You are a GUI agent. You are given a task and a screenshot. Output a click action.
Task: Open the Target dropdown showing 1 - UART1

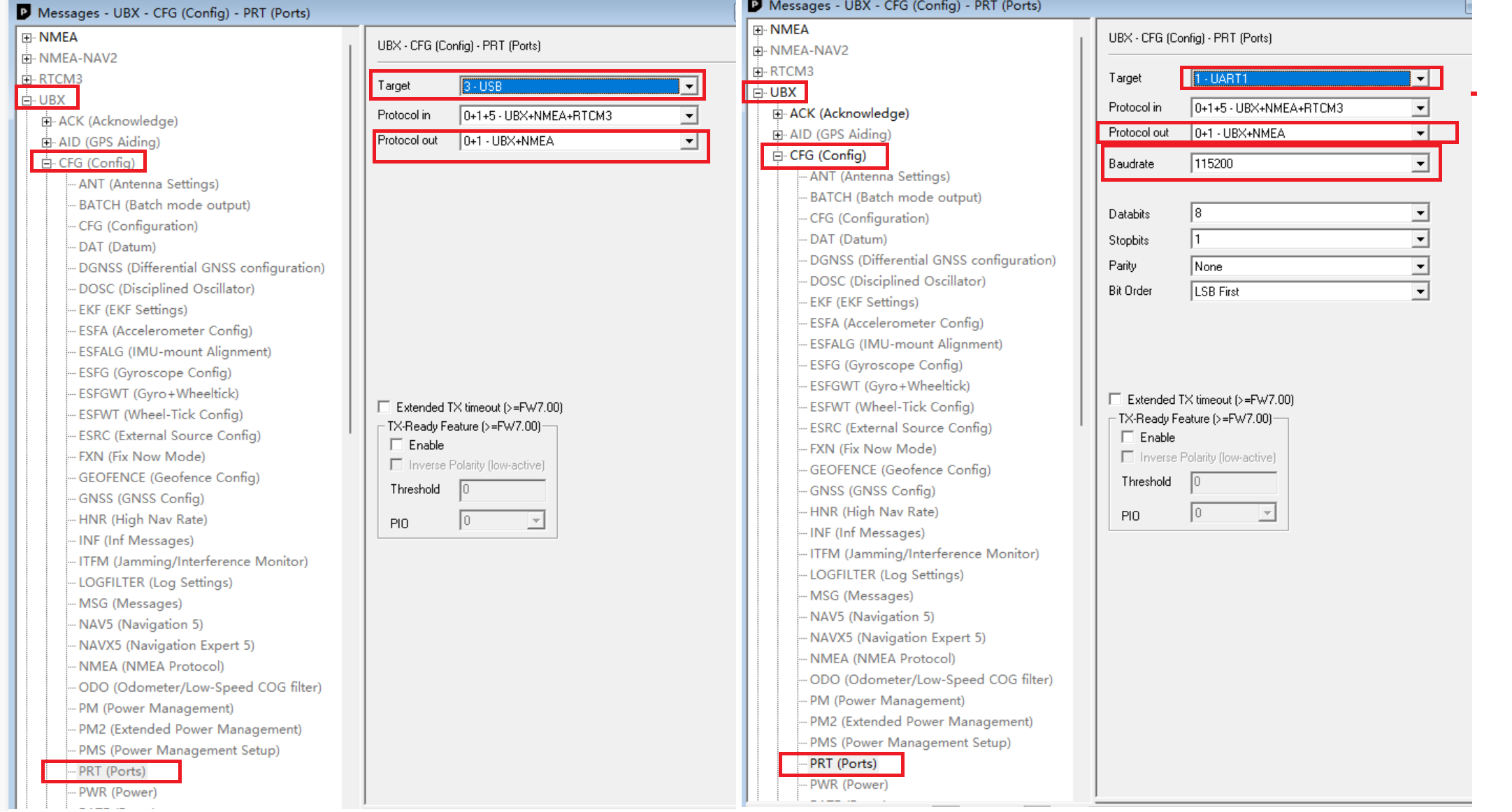pyautogui.click(x=1420, y=79)
